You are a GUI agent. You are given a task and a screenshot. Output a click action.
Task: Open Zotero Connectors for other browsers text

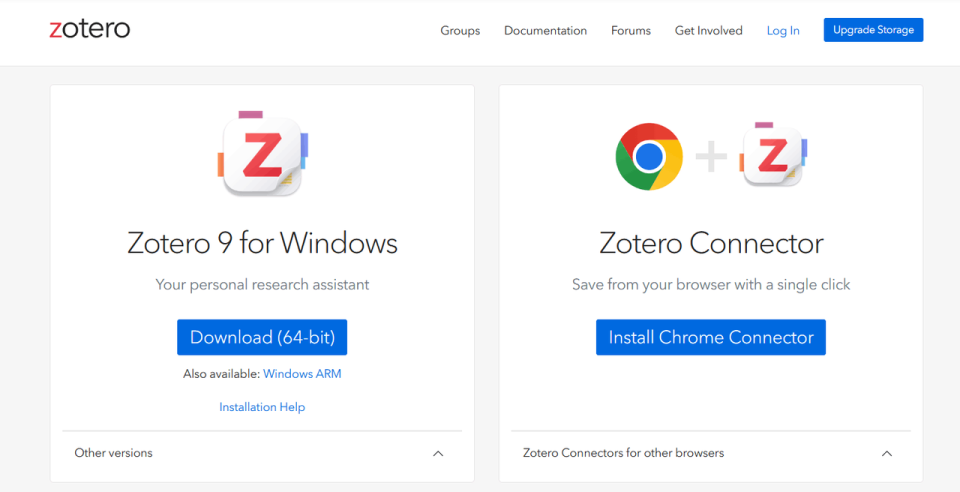click(623, 453)
